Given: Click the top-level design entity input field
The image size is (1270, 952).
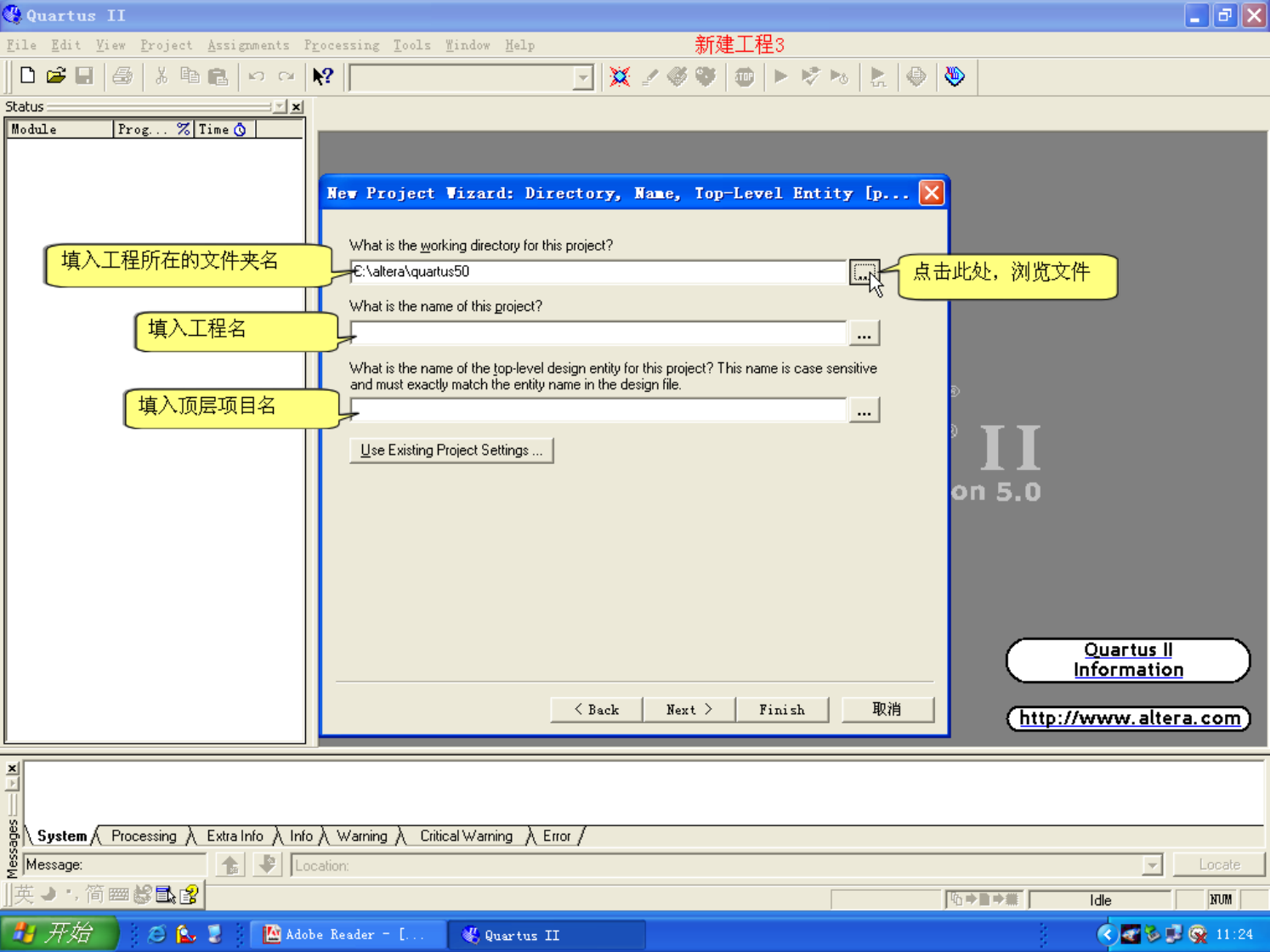Looking at the screenshot, I should (598, 410).
